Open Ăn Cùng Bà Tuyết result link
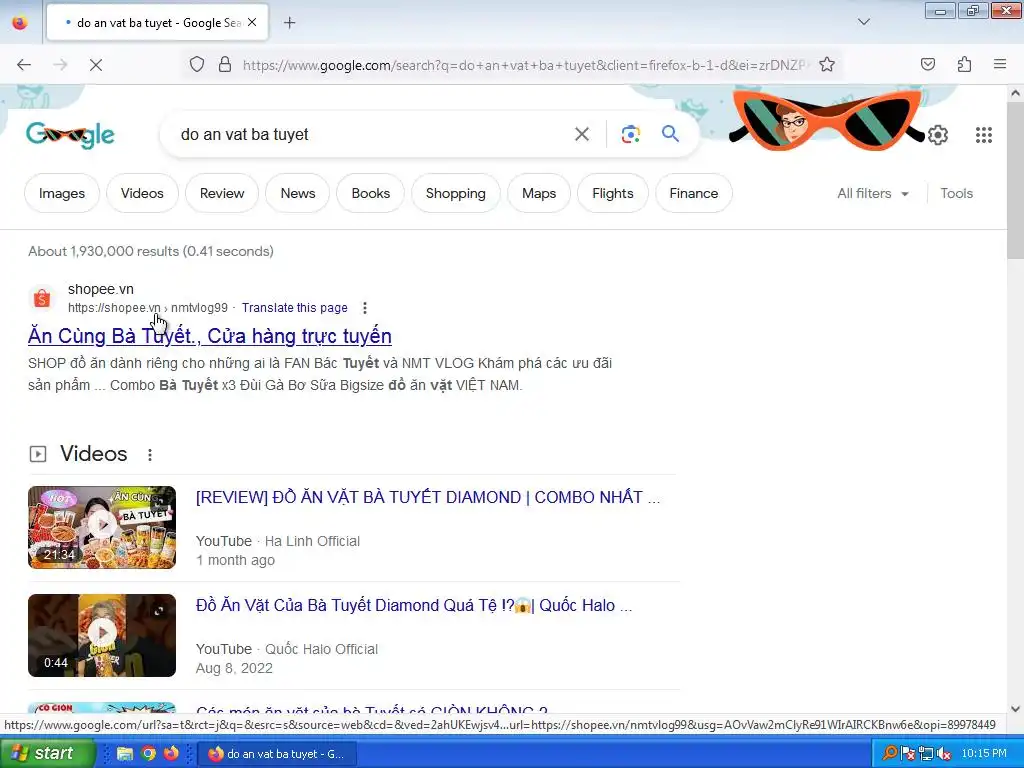 [210, 336]
